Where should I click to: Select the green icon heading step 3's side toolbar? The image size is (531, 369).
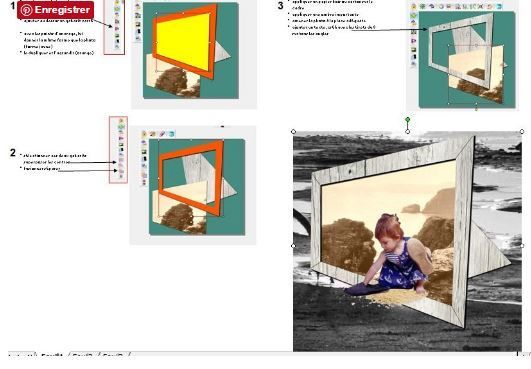pyautogui.click(x=414, y=16)
